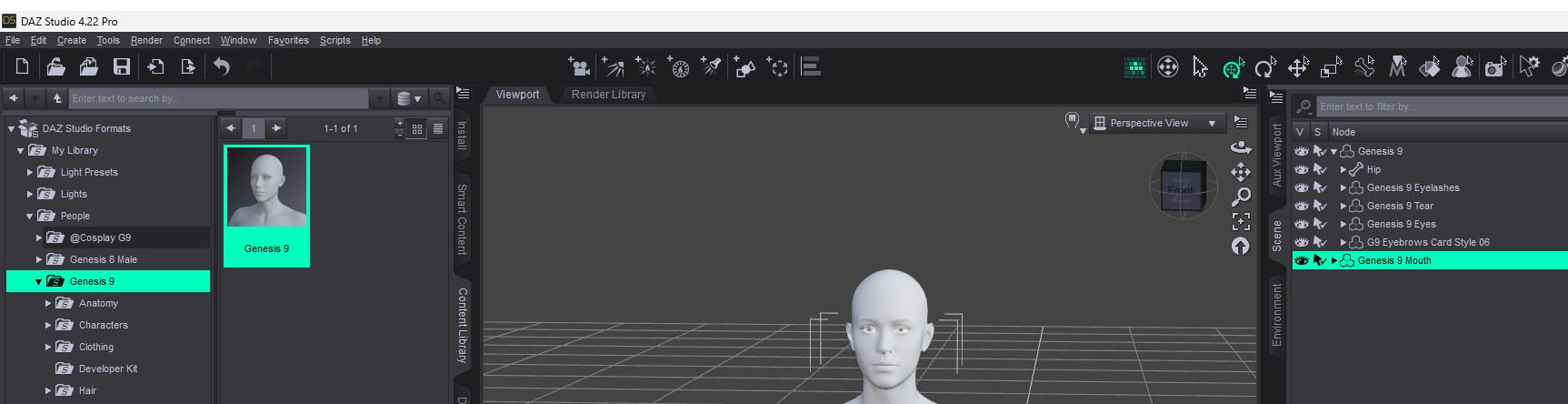Viewport: 1568px width, 404px height.
Task: Click the Scene filter text field
Action: (x=1442, y=106)
